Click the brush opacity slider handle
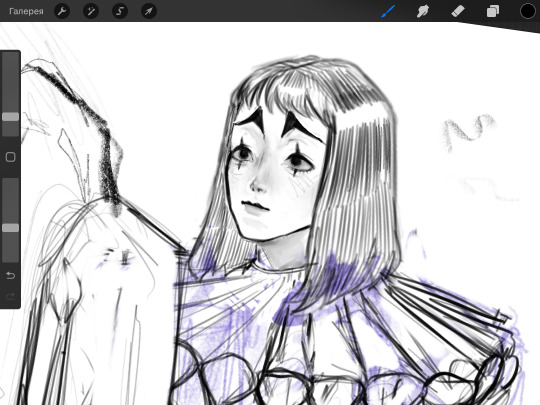Screen dimensions: 540x405 point(11,228)
